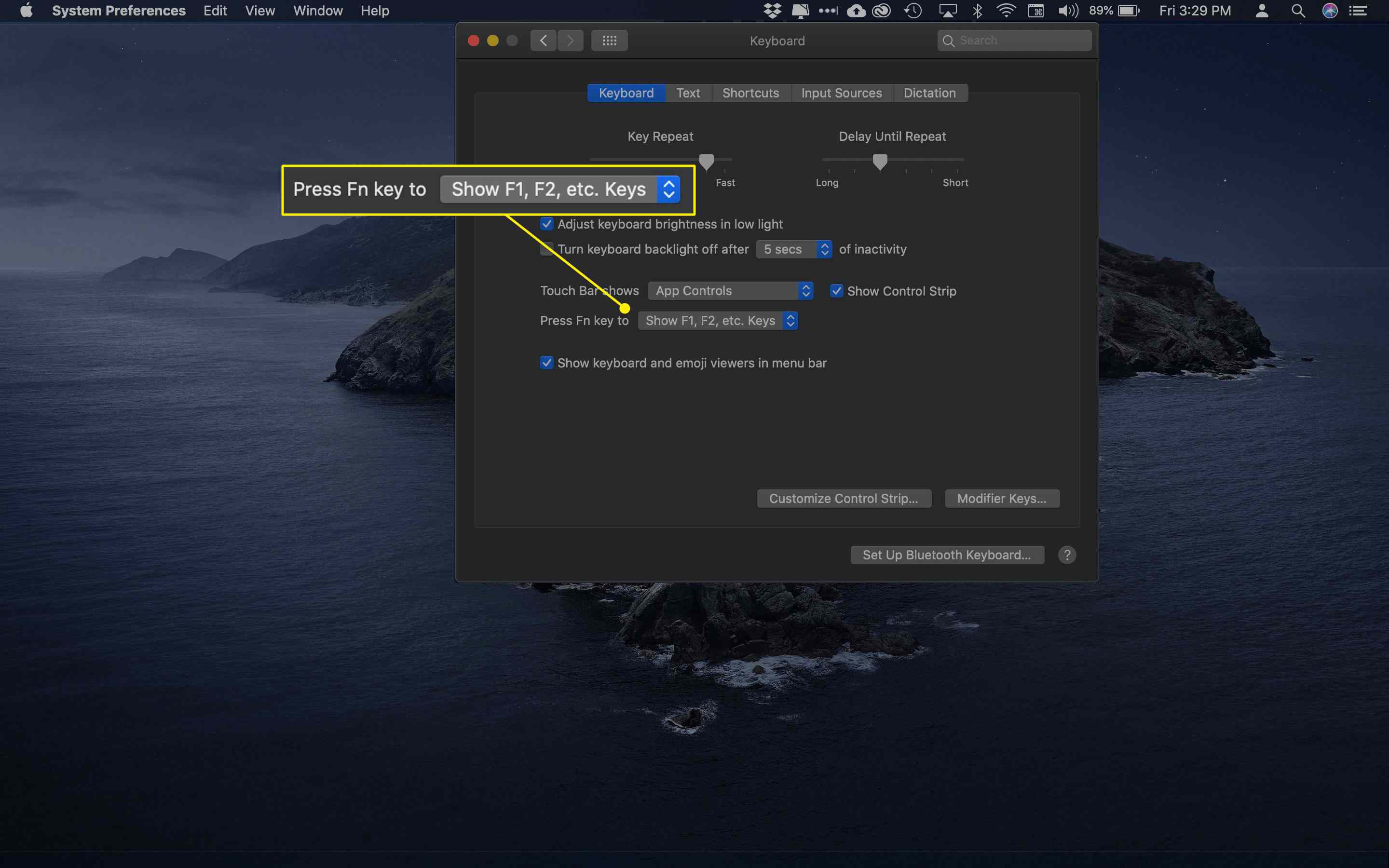1389x868 pixels.
Task: Expand 'Touch Bar shows' dropdown
Action: pos(731,291)
